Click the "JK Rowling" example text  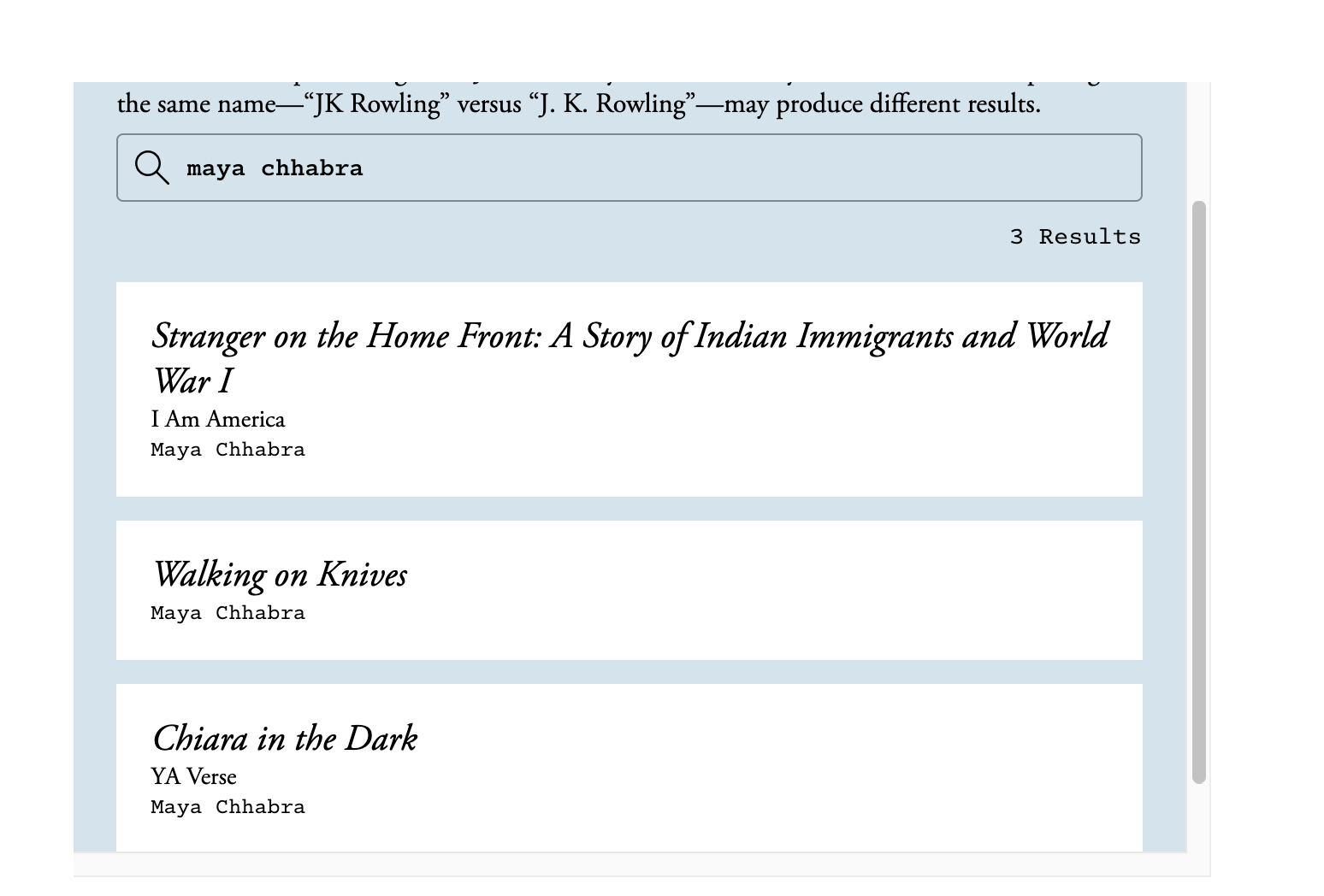coord(378,104)
